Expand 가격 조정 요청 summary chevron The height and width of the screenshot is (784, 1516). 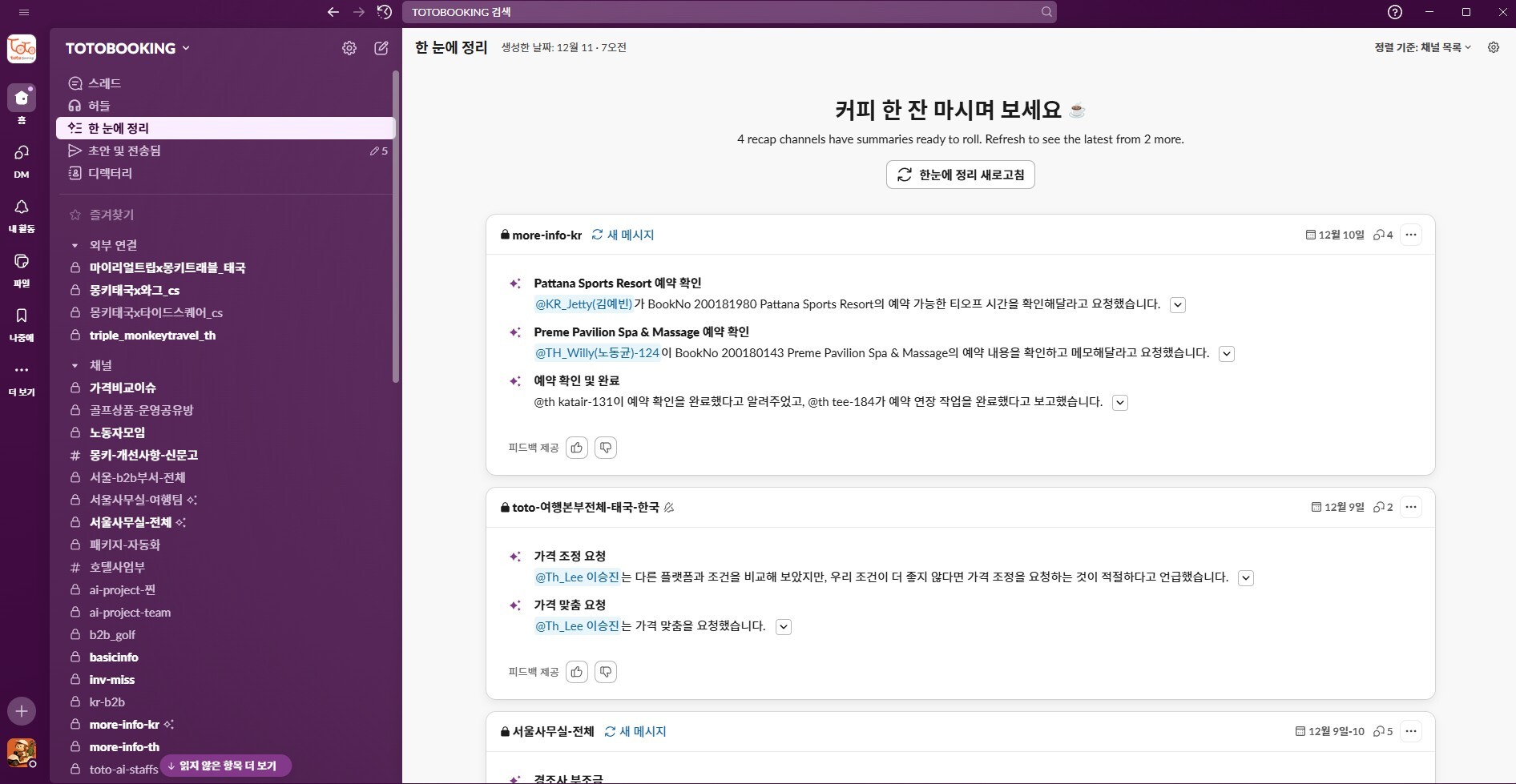[x=1246, y=578]
